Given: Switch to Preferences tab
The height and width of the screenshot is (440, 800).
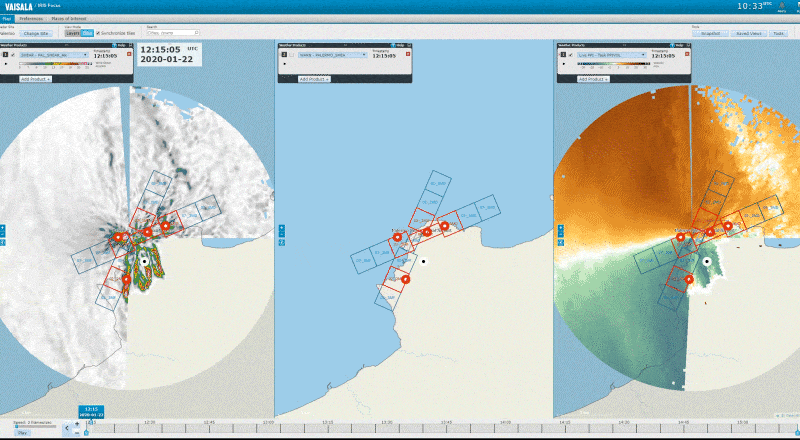Looking at the screenshot, I should 31,19.
